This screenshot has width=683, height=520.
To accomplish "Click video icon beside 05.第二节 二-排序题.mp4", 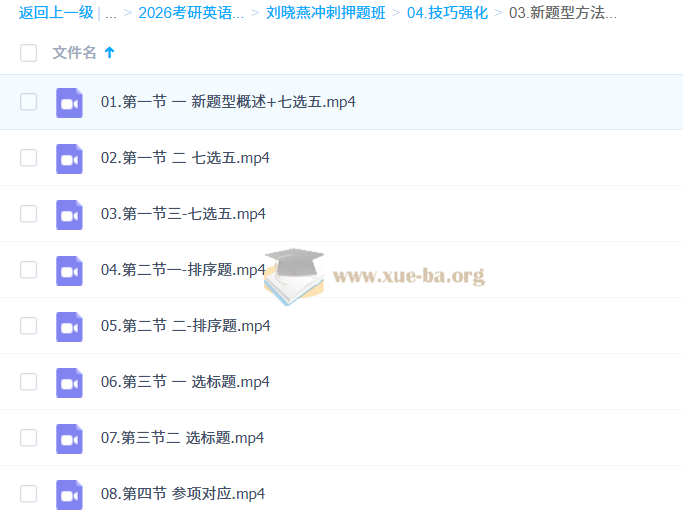I will point(69,326).
